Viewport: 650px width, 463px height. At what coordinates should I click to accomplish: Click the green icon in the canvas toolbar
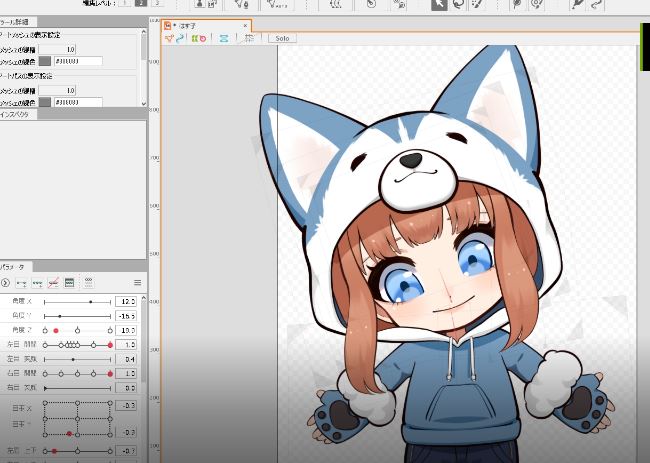click(194, 39)
